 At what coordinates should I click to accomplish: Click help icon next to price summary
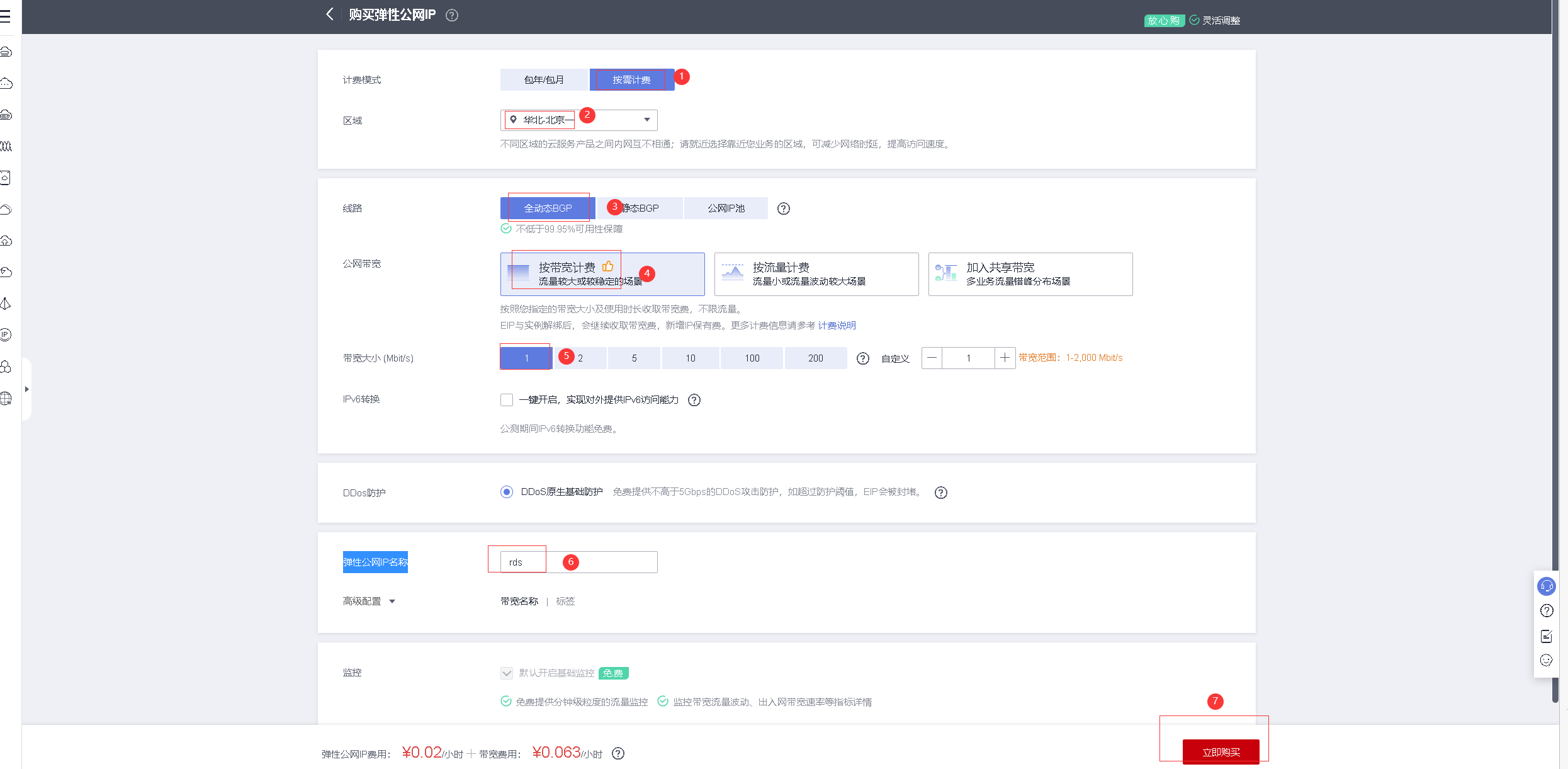tap(618, 753)
